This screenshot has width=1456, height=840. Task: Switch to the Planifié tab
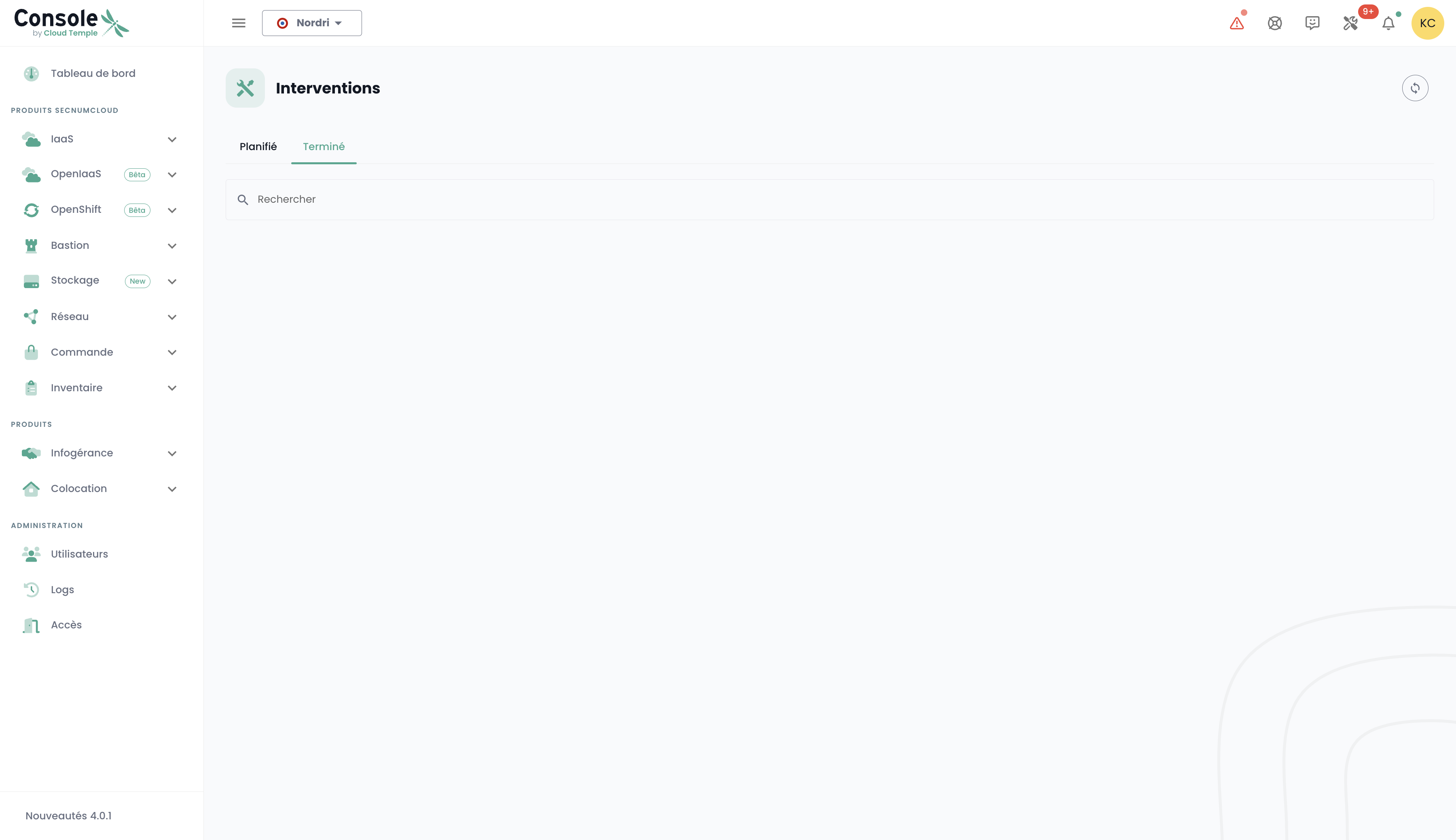tap(258, 146)
